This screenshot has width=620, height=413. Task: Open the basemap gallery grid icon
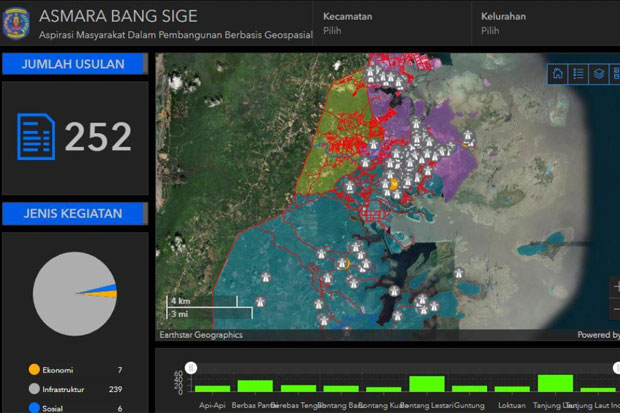click(x=615, y=74)
